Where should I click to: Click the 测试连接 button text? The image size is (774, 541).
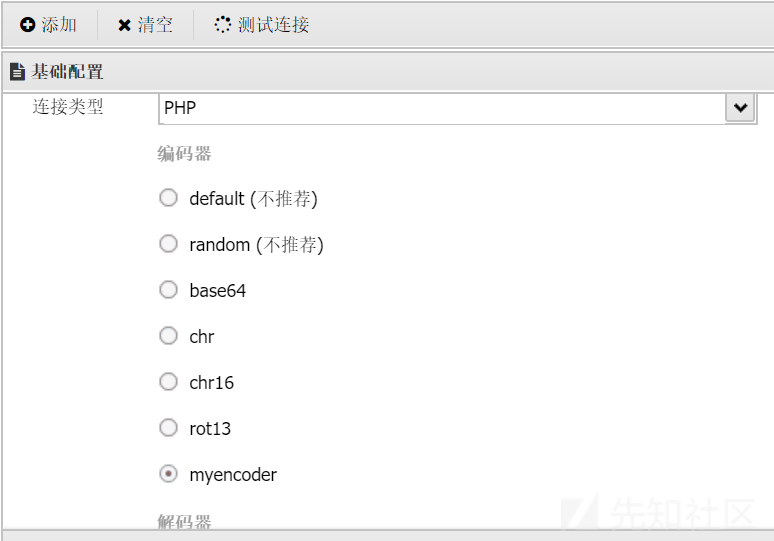click(x=273, y=25)
